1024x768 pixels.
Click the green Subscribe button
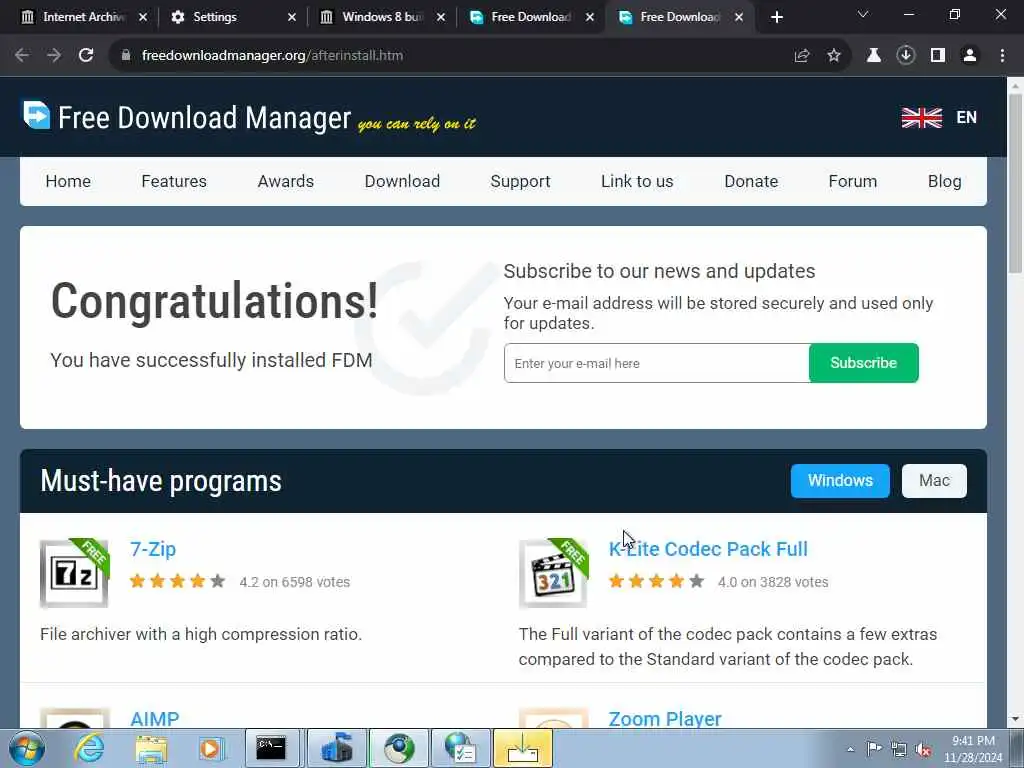pyautogui.click(x=863, y=363)
